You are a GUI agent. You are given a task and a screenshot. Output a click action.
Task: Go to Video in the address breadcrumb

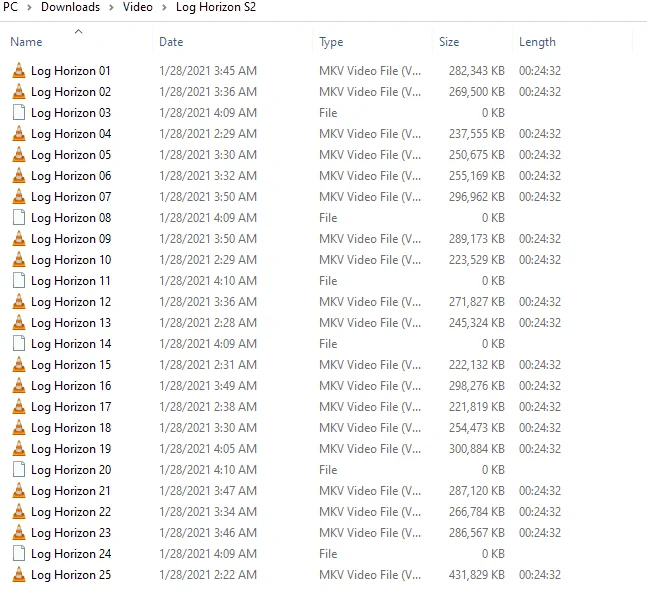[137, 7]
